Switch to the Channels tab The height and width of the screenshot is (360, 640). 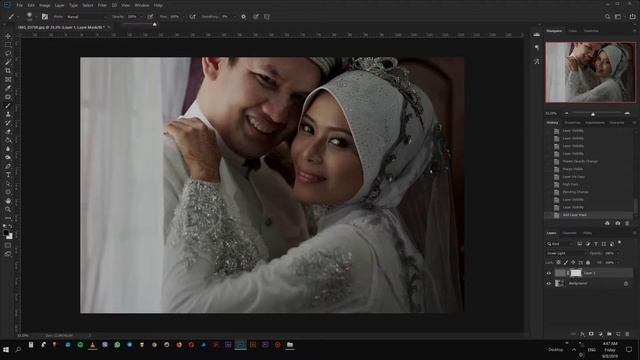(x=569, y=233)
